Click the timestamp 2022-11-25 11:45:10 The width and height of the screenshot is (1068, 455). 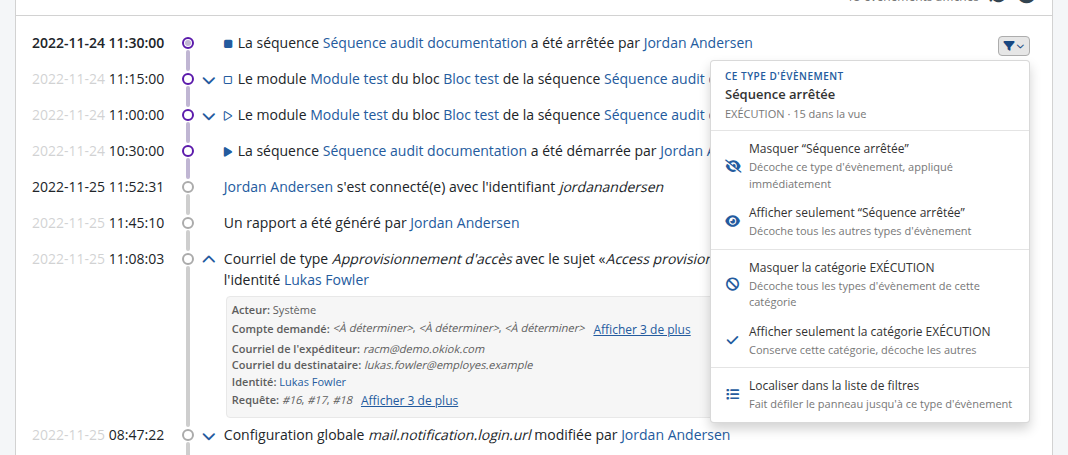98,223
